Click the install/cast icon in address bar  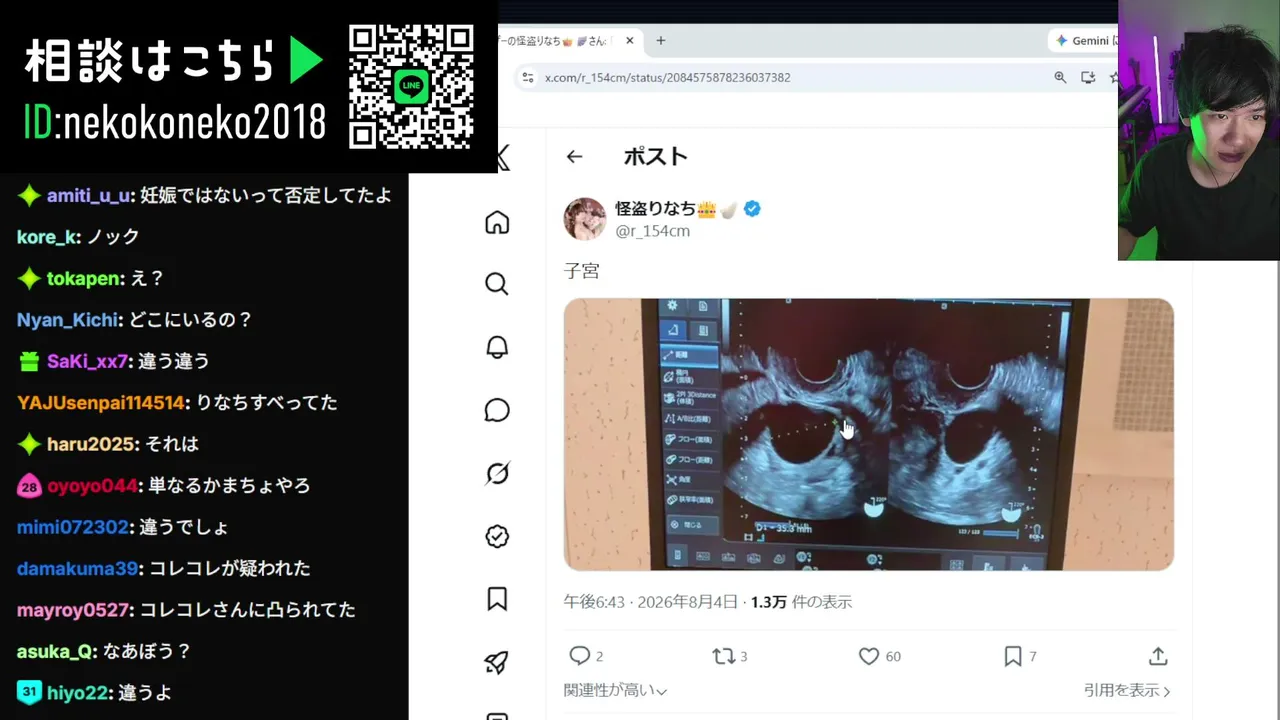(x=1088, y=77)
